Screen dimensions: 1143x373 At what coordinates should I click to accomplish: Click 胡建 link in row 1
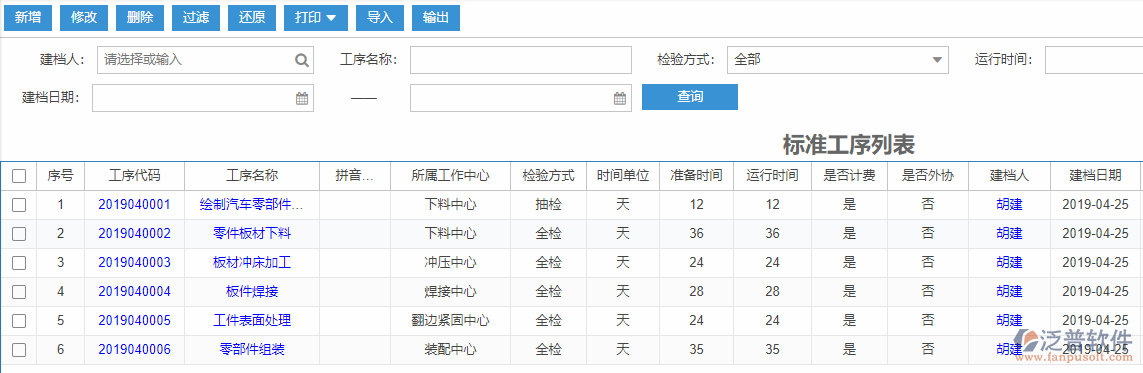(1009, 205)
